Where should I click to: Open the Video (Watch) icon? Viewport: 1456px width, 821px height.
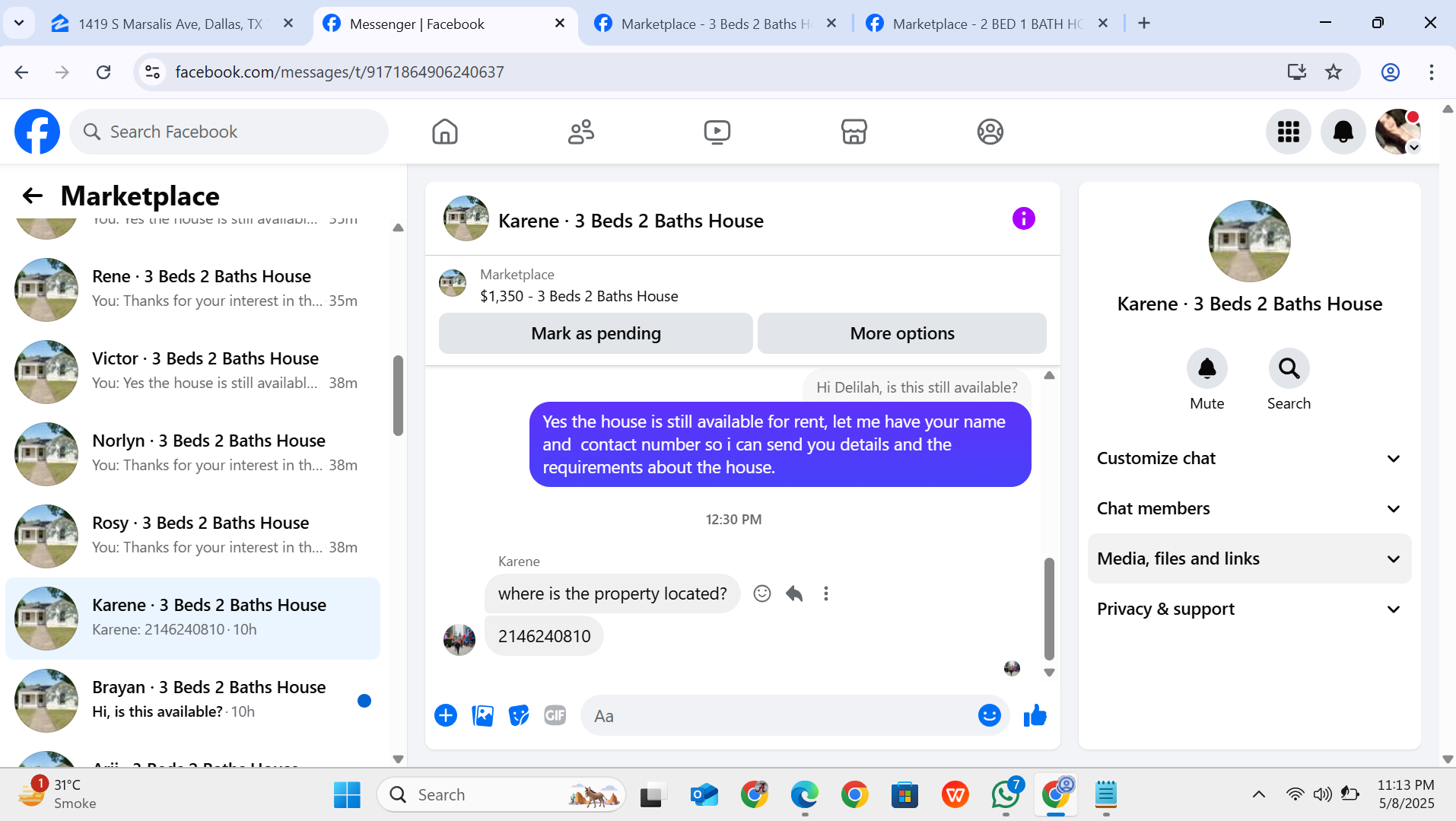(x=717, y=132)
